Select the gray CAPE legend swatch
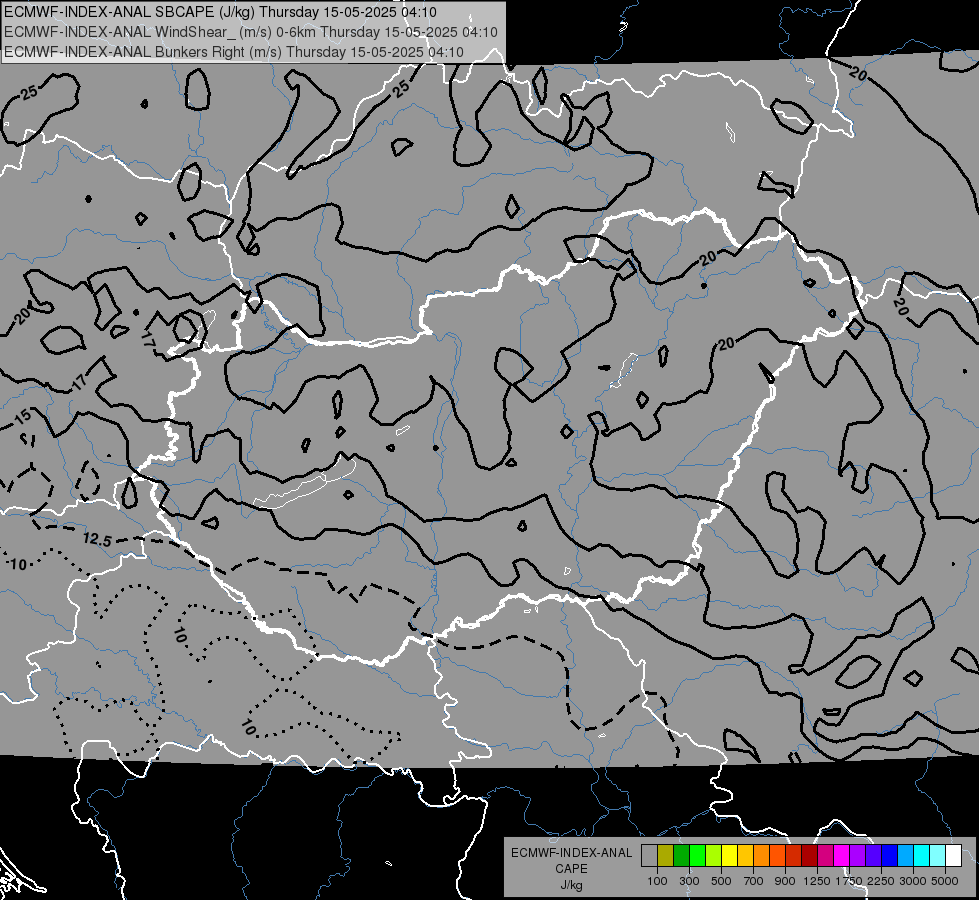This screenshot has height=900, width=979. tap(649, 856)
